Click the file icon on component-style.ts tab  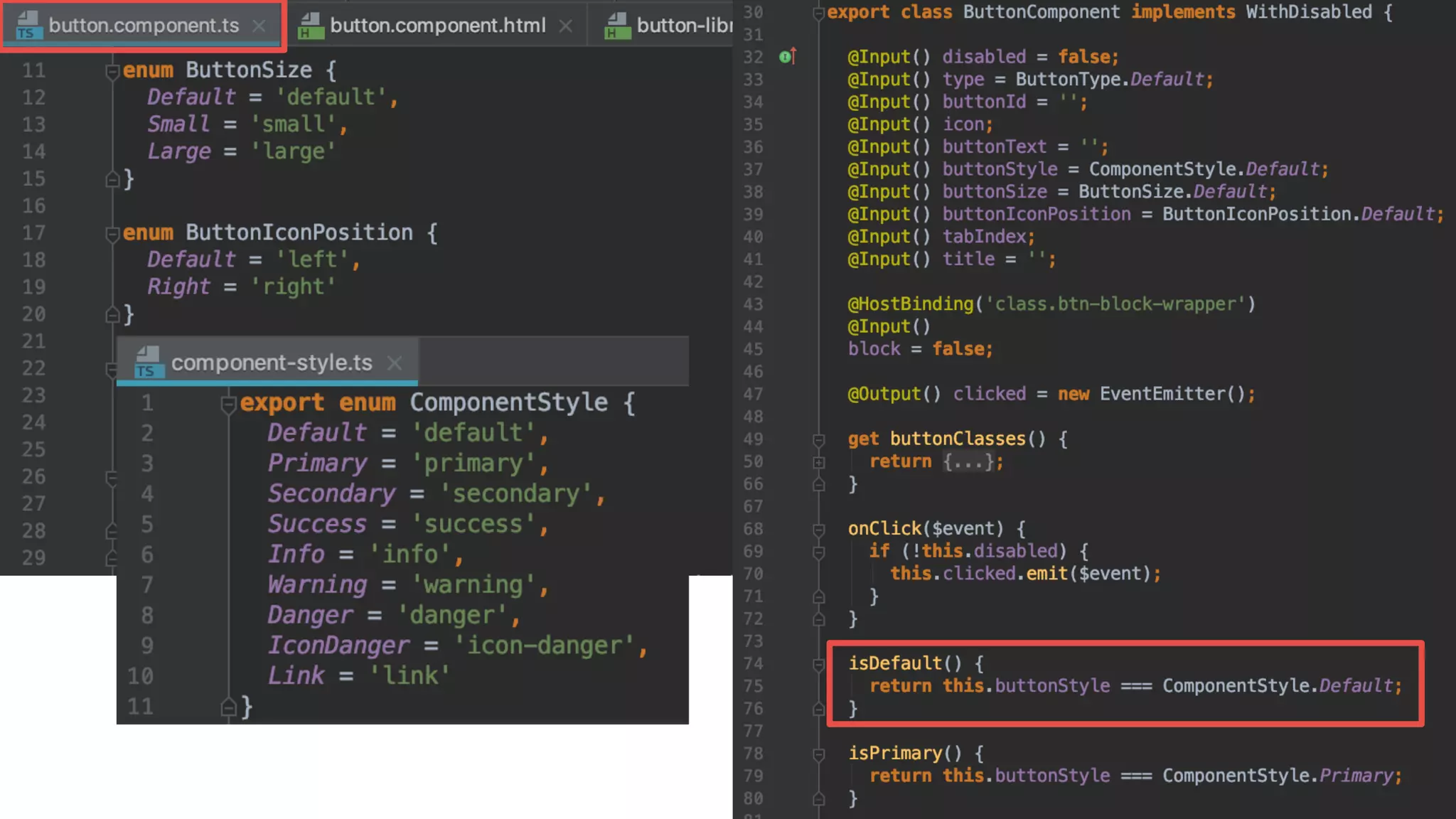point(149,363)
